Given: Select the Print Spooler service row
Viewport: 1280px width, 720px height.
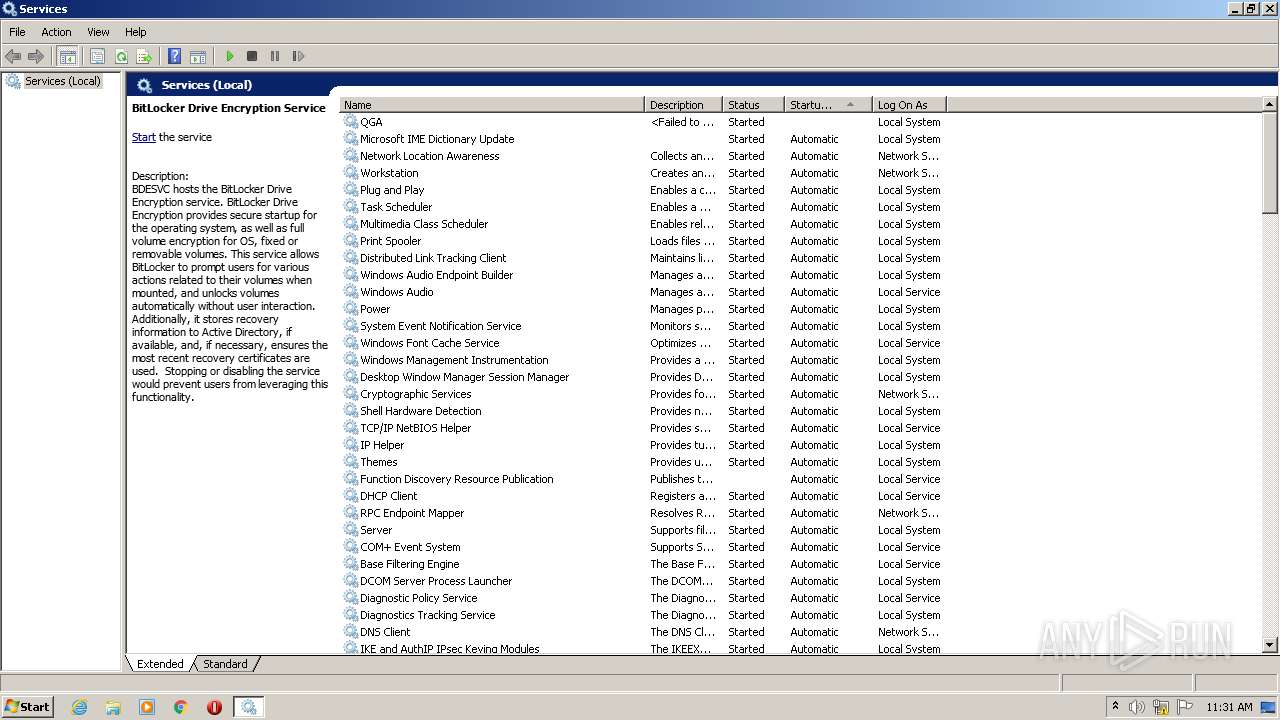Looking at the screenshot, I should coord(642,241).
